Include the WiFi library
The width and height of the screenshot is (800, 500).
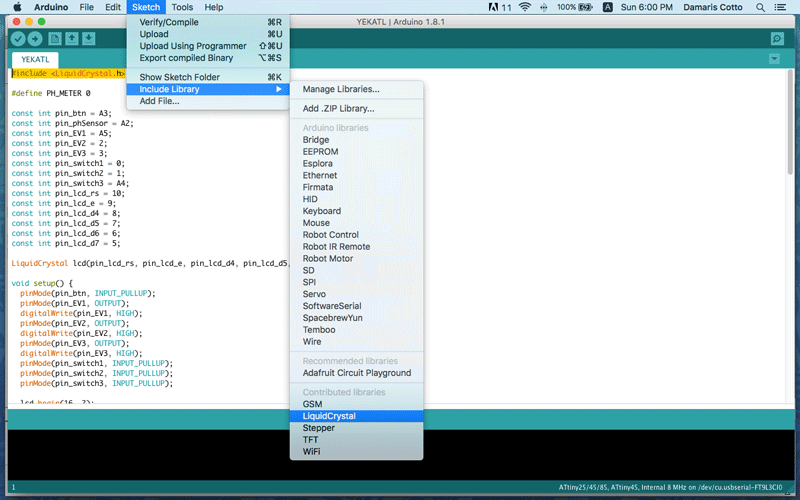point(356,452)
